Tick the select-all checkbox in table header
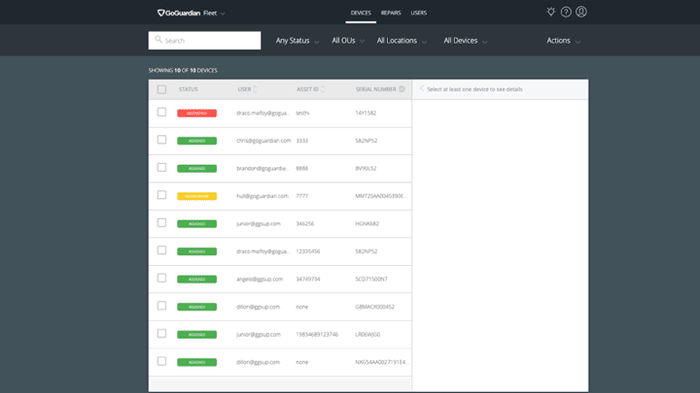Screen dimensions: 700x393 click(x=162, y=89)
